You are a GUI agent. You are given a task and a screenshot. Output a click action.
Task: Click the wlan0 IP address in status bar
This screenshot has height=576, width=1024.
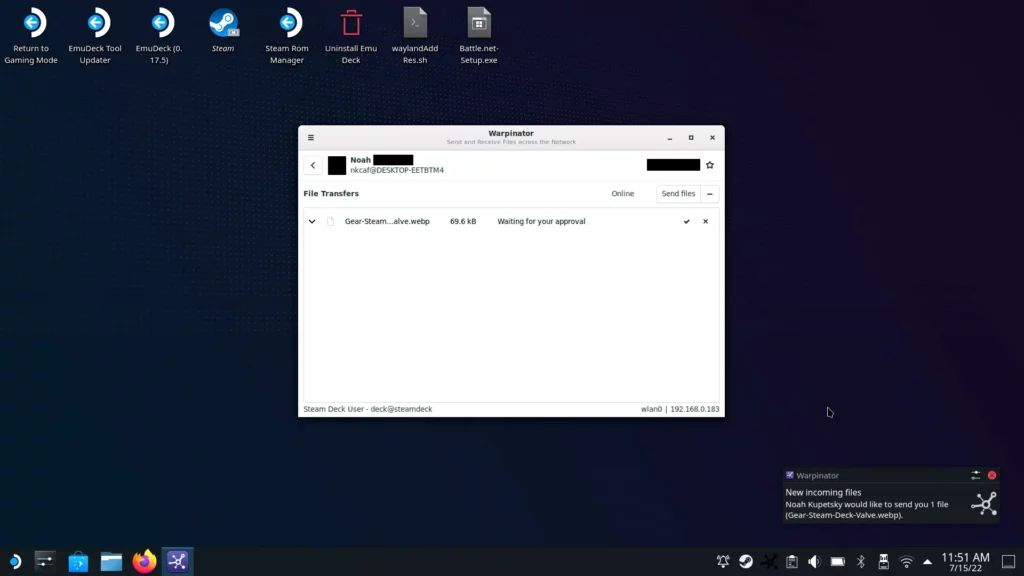point(680,409)
